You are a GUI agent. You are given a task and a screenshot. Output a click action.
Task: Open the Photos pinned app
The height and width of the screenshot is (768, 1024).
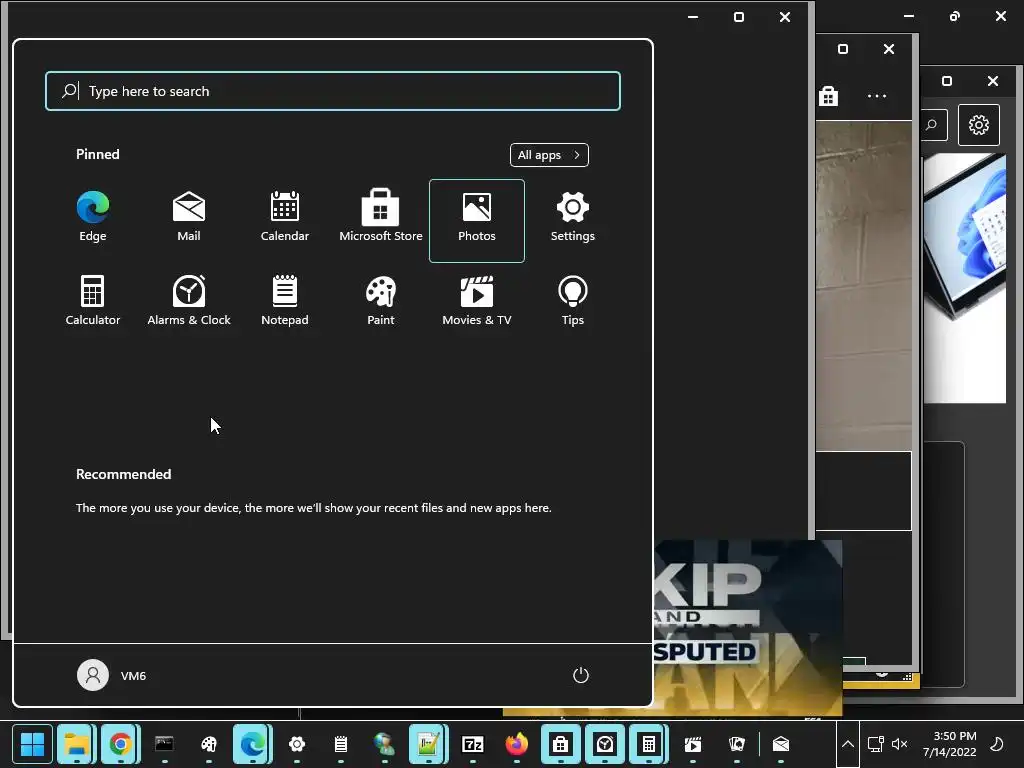coord(477,221)
